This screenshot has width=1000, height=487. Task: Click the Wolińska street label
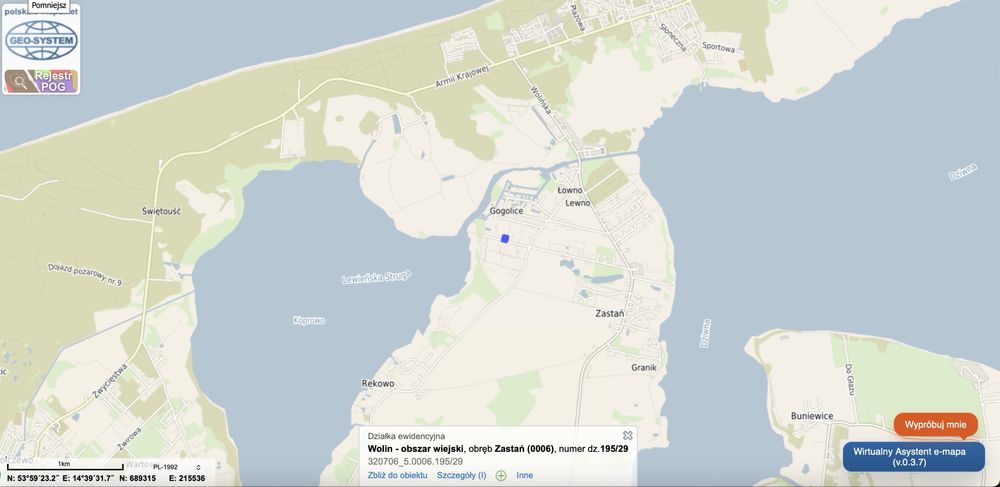pos(541,101)
